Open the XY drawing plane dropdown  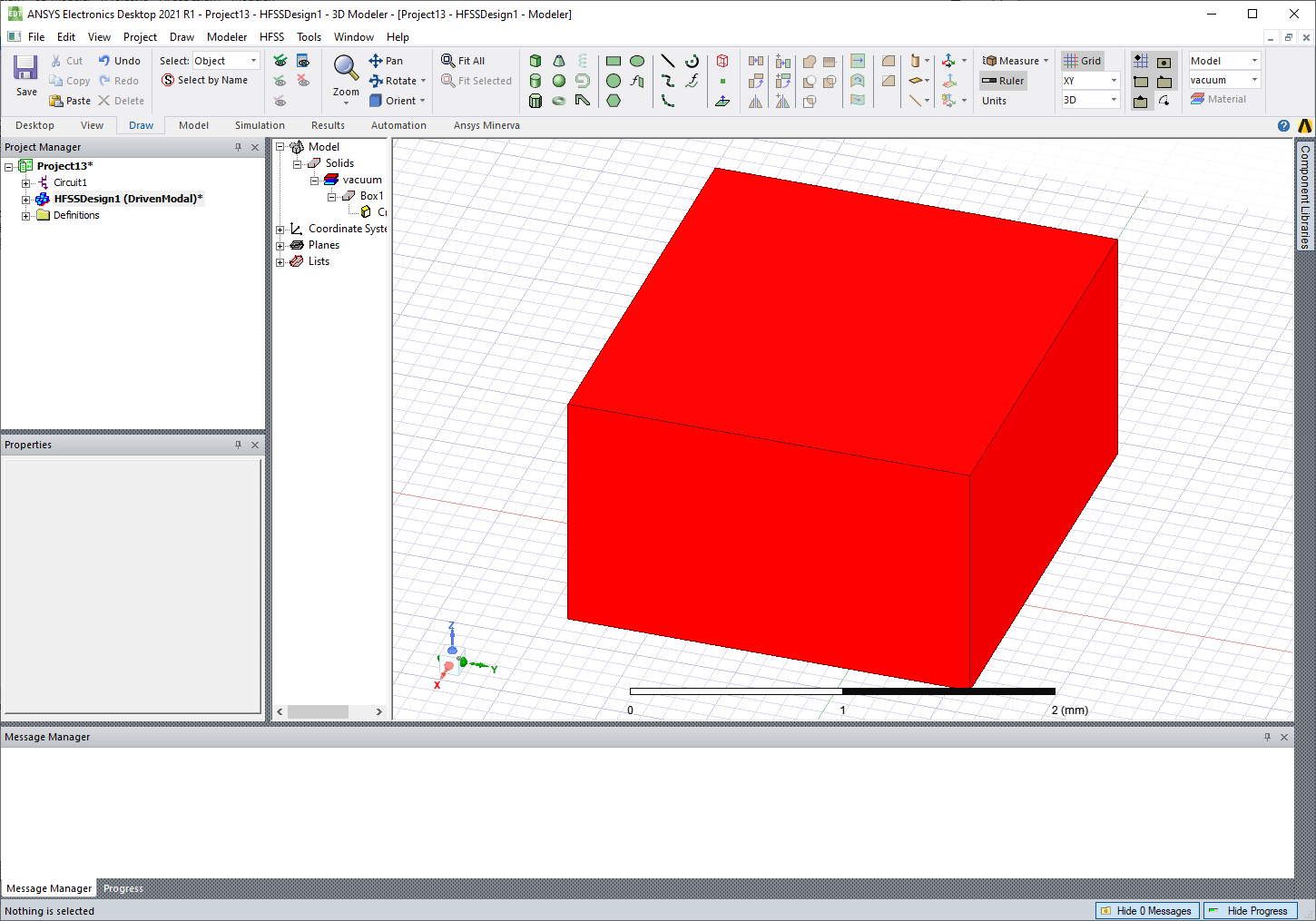click(x=1091, y=81)
